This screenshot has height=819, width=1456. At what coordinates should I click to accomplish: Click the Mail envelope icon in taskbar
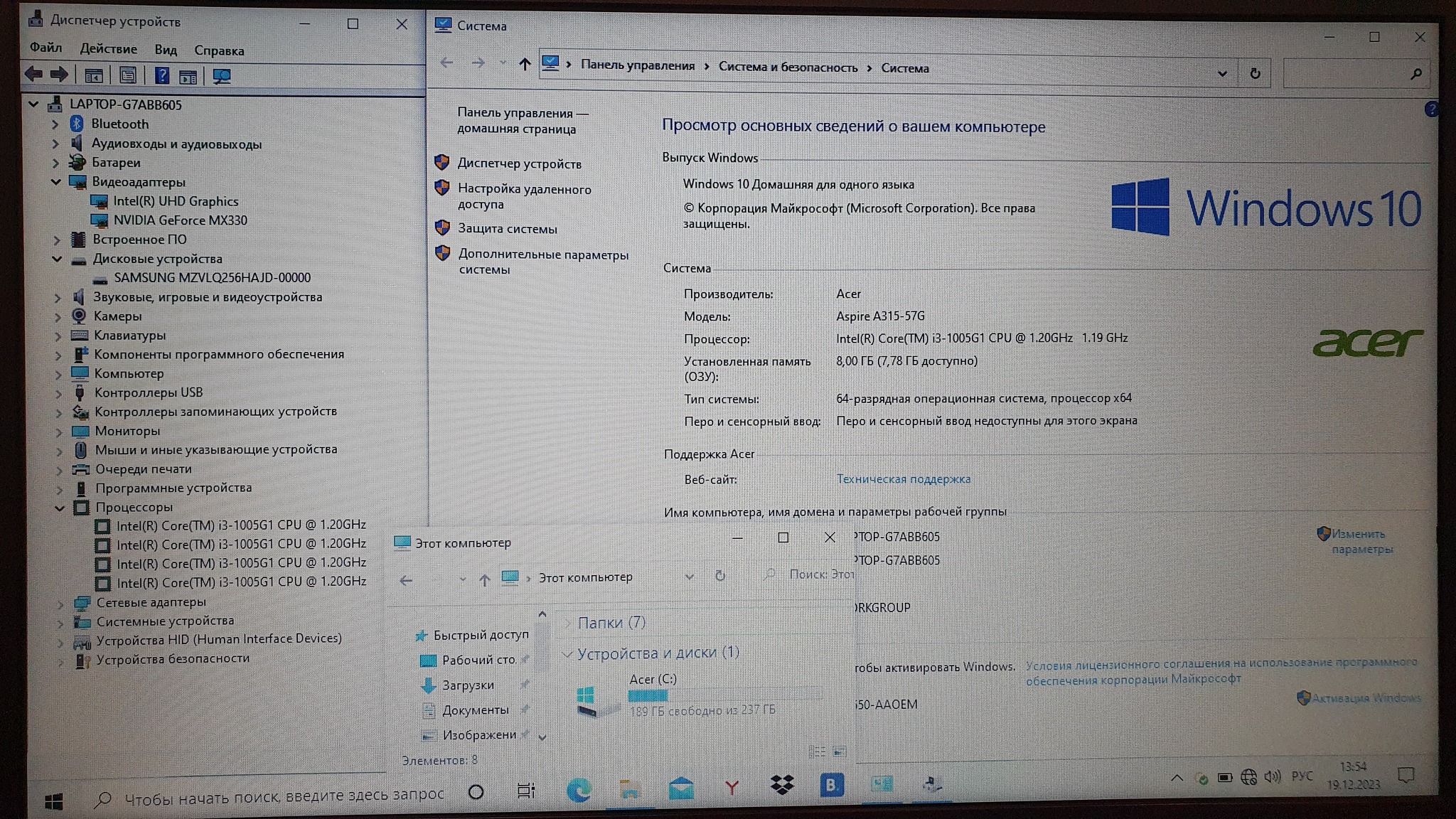[681, 788]
